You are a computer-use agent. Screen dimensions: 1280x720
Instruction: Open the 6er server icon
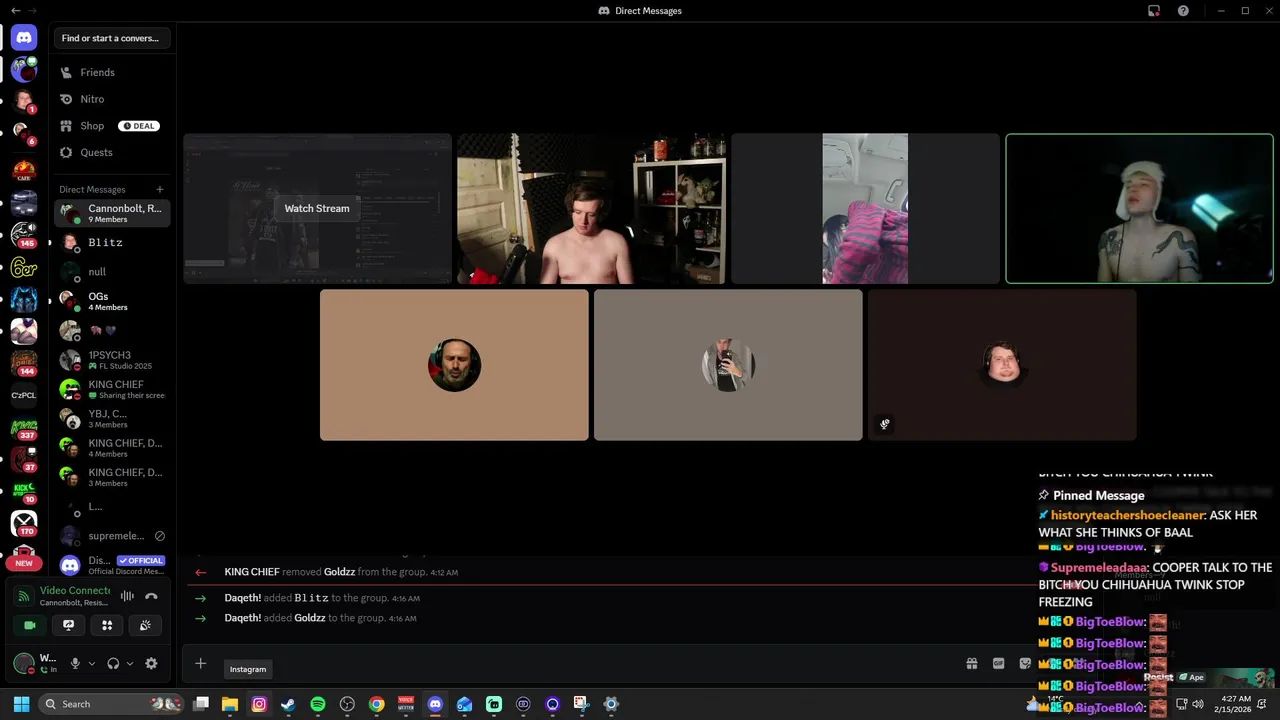click(x=24, y=267)
